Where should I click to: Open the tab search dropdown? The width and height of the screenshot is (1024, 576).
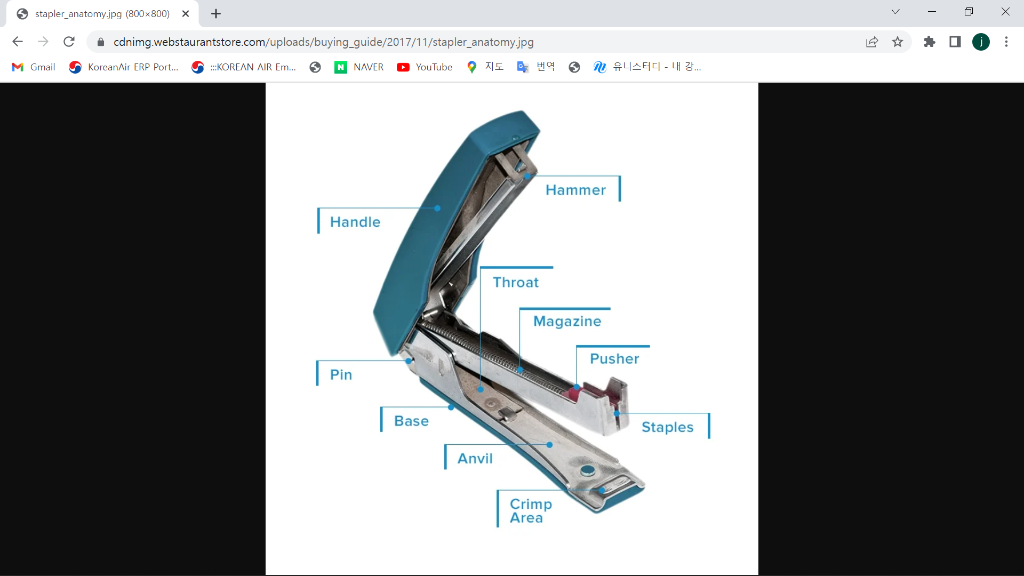pos(893,12)
